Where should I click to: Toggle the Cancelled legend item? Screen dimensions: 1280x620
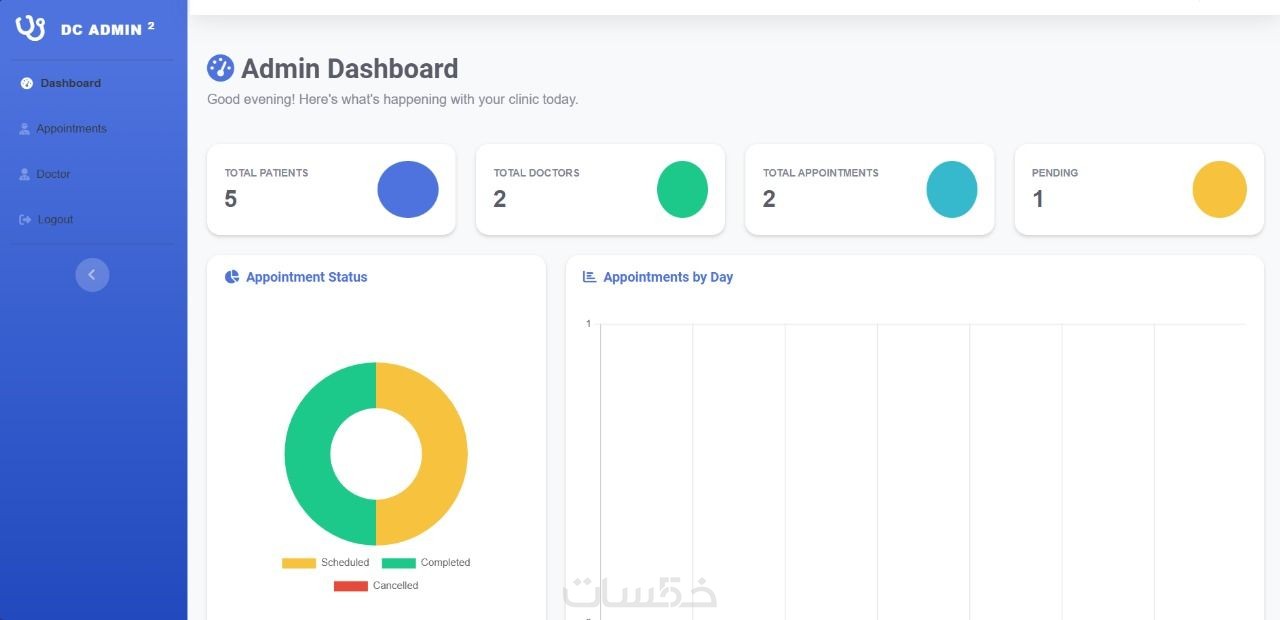point(376,585)
